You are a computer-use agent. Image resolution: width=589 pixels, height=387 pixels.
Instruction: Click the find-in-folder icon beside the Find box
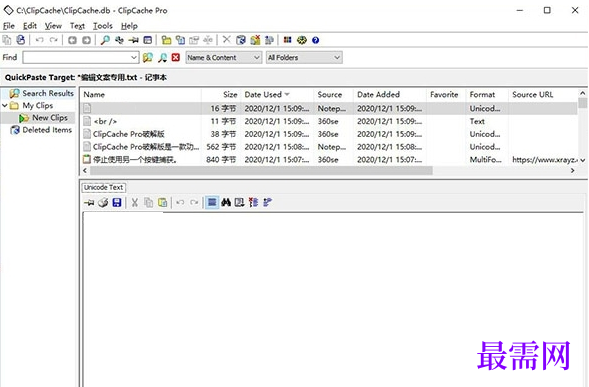[x=148, y=57]
